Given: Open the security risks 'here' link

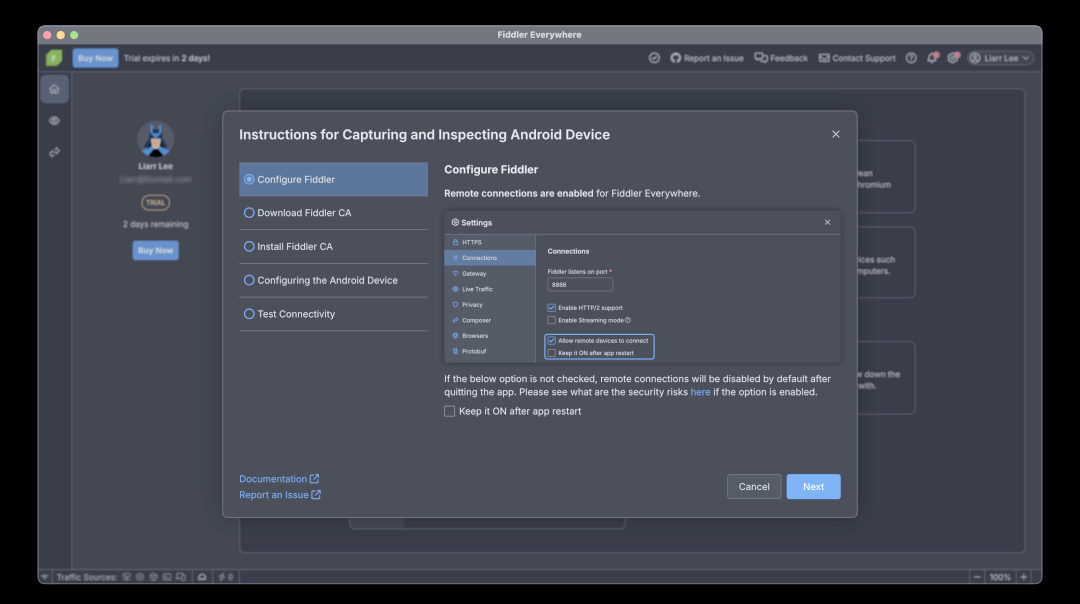Looking at the screenshot, I should [x=700, y=392].
